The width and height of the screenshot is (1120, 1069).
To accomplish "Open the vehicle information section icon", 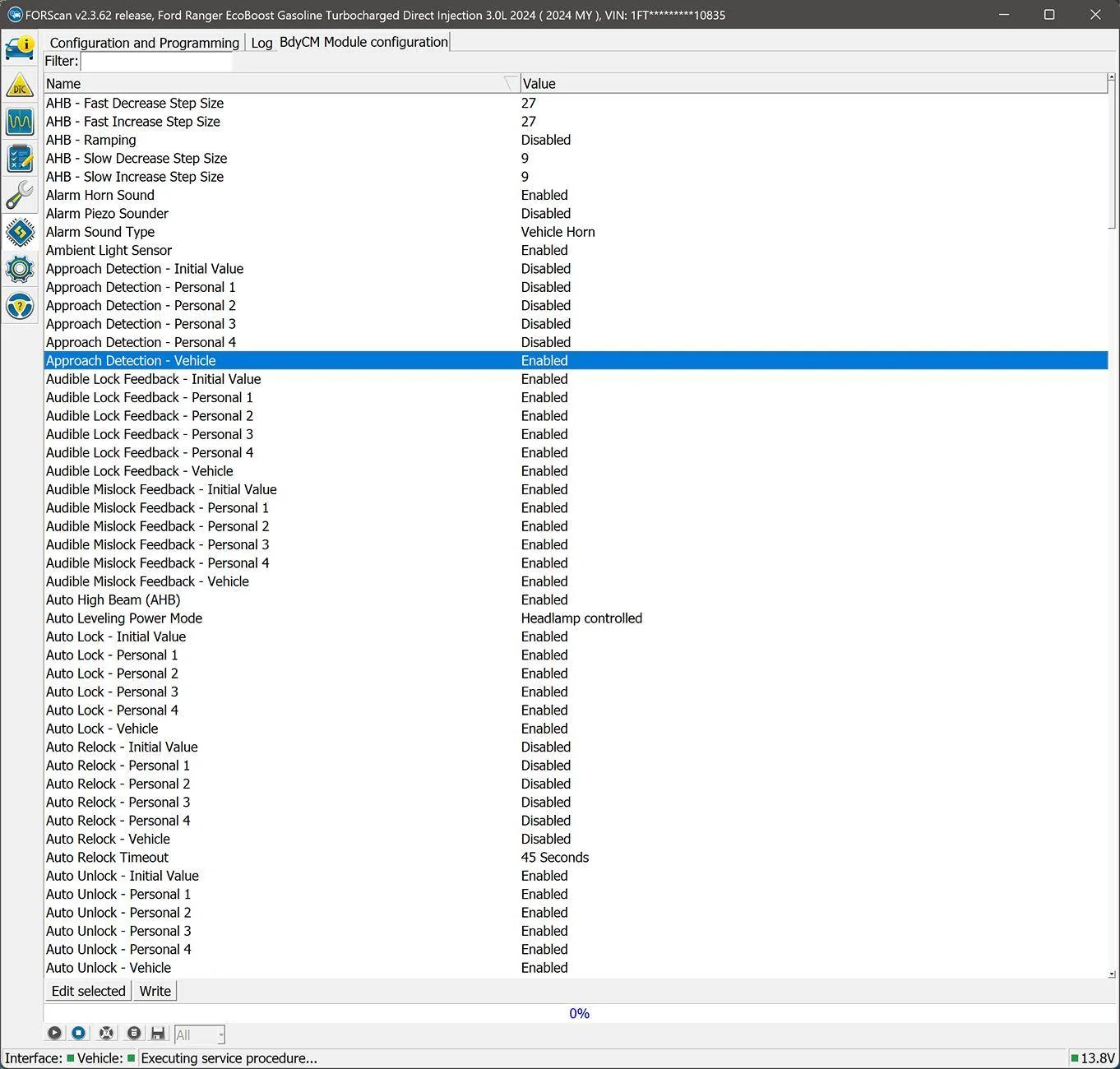I will pyautogui.click(x=20, y=48).
